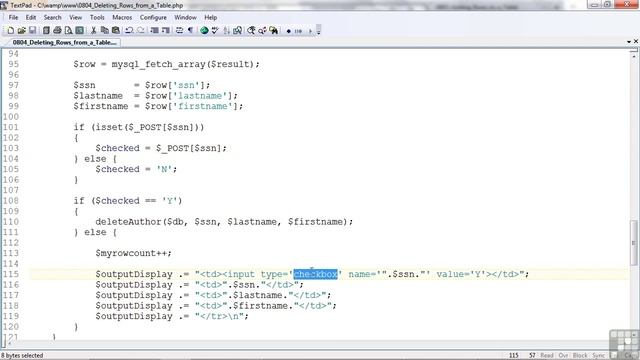The image size is (640, 360).
Task: Click 'mysql_fetch_array' on line 95
Action: [x=158, y=64]
